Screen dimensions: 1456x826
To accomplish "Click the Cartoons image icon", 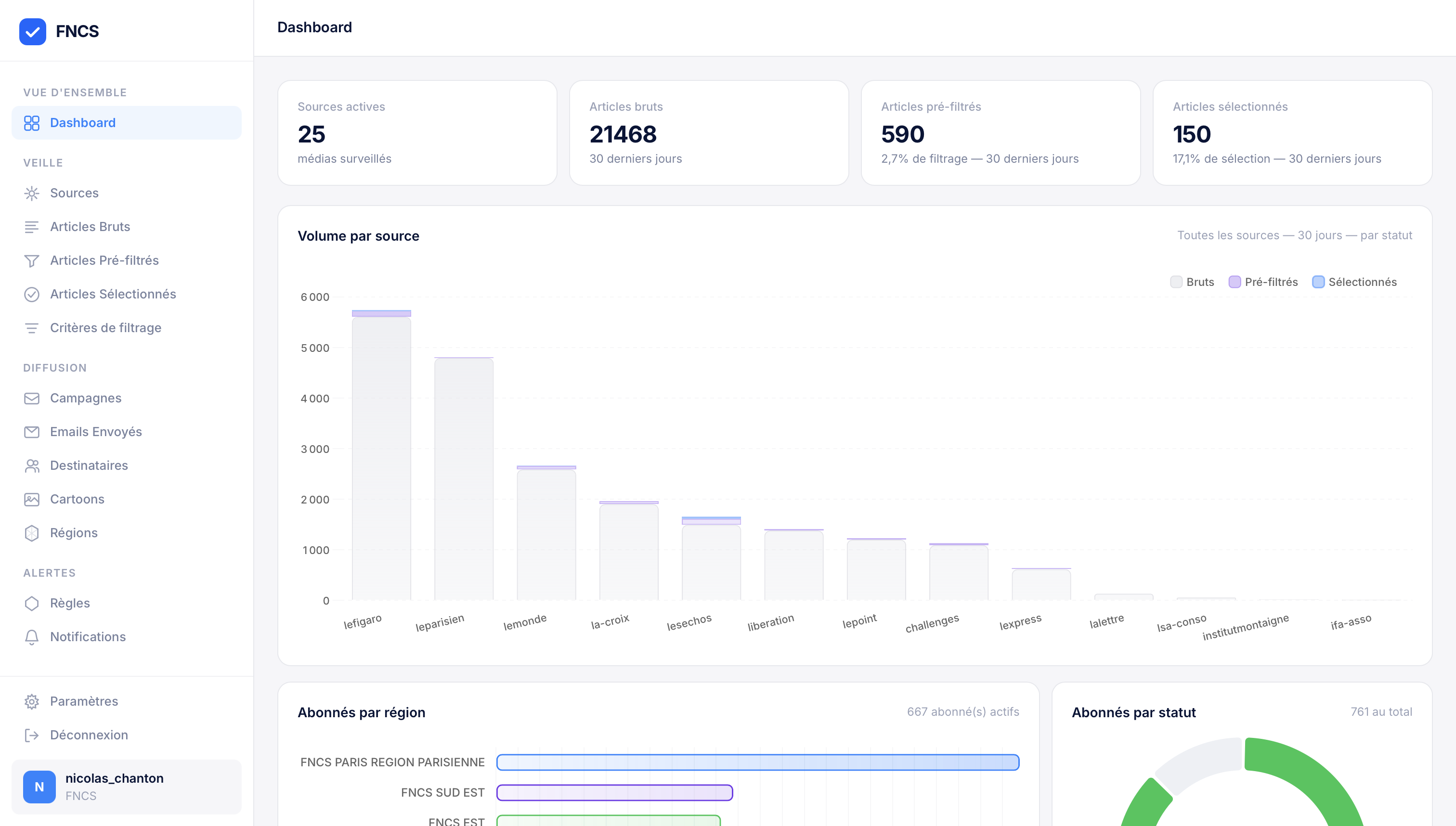I will coord(32,499).
